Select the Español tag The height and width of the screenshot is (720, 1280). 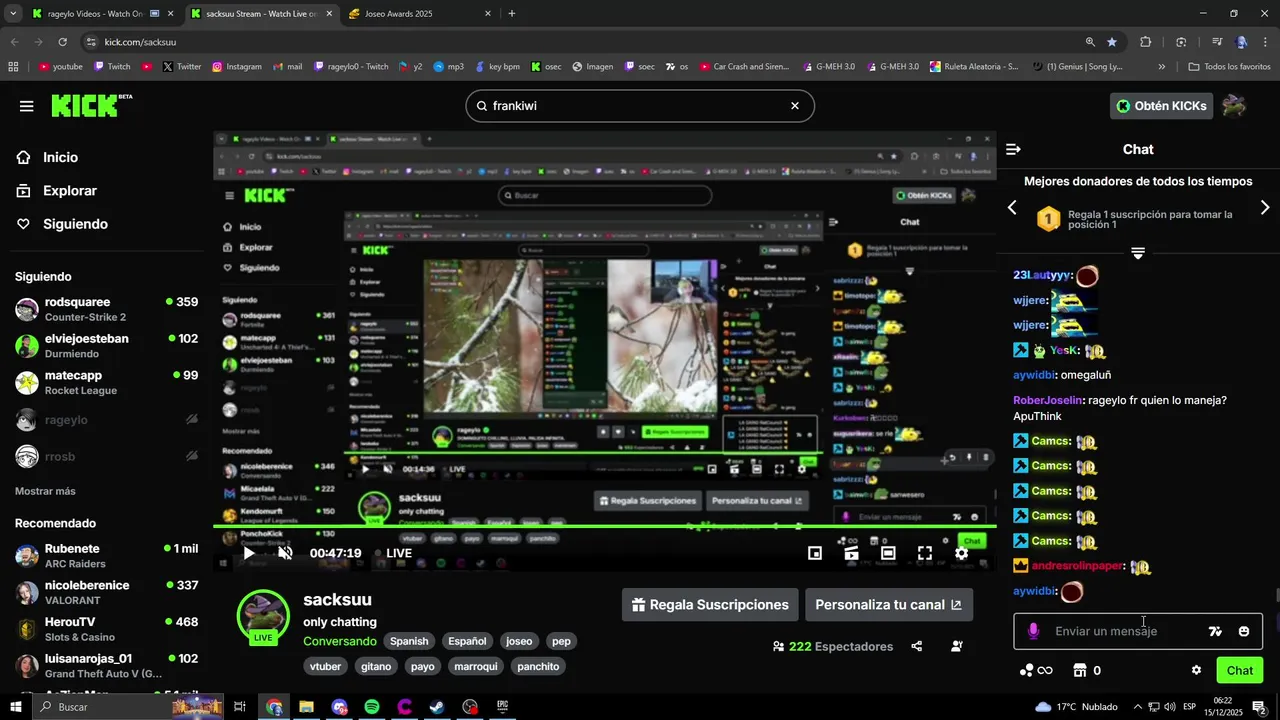467,641
